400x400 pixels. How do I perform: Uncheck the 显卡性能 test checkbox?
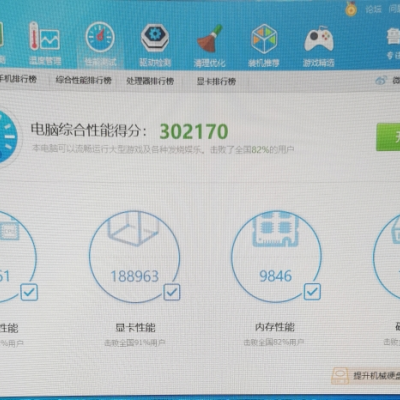click(172, 292)
